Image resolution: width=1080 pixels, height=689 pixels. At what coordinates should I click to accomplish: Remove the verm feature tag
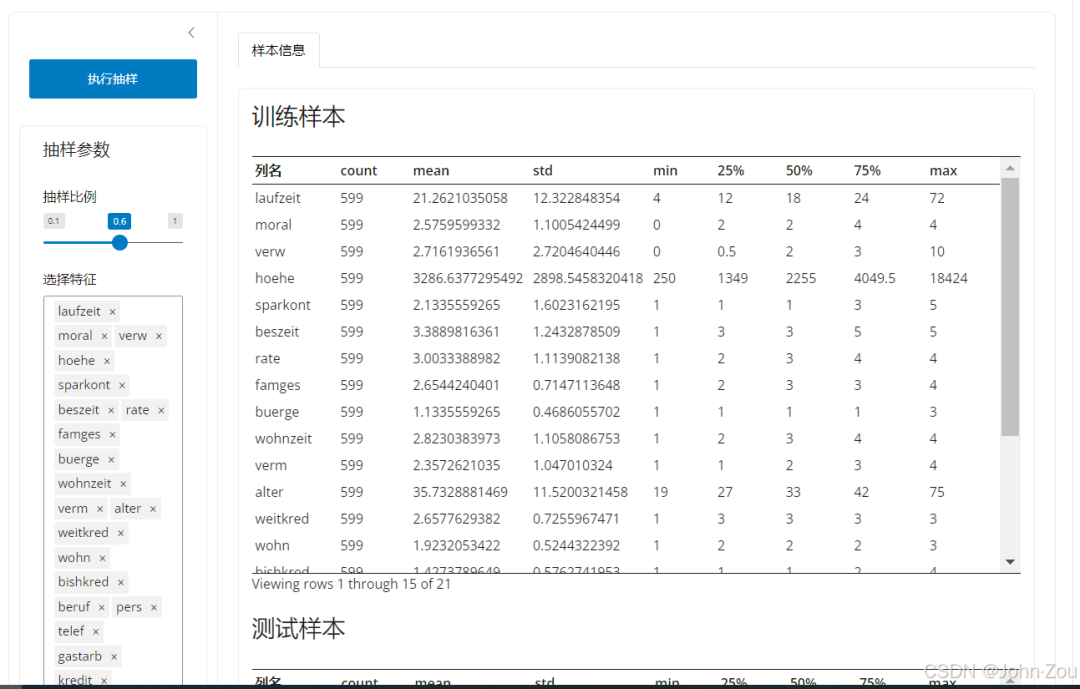pyautogui.click(x=100, y=508)
